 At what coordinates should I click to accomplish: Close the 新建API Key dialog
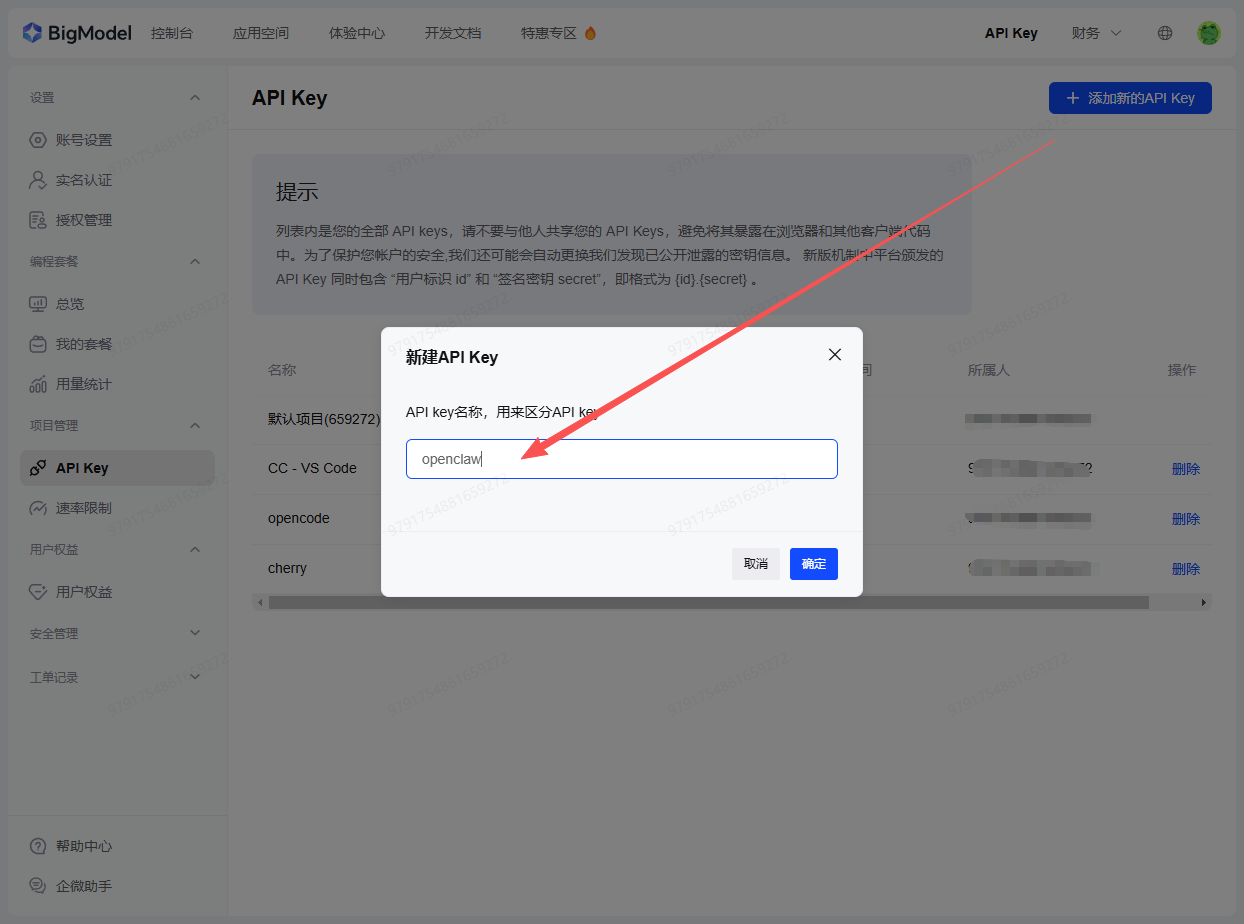(x=835, y=355)
